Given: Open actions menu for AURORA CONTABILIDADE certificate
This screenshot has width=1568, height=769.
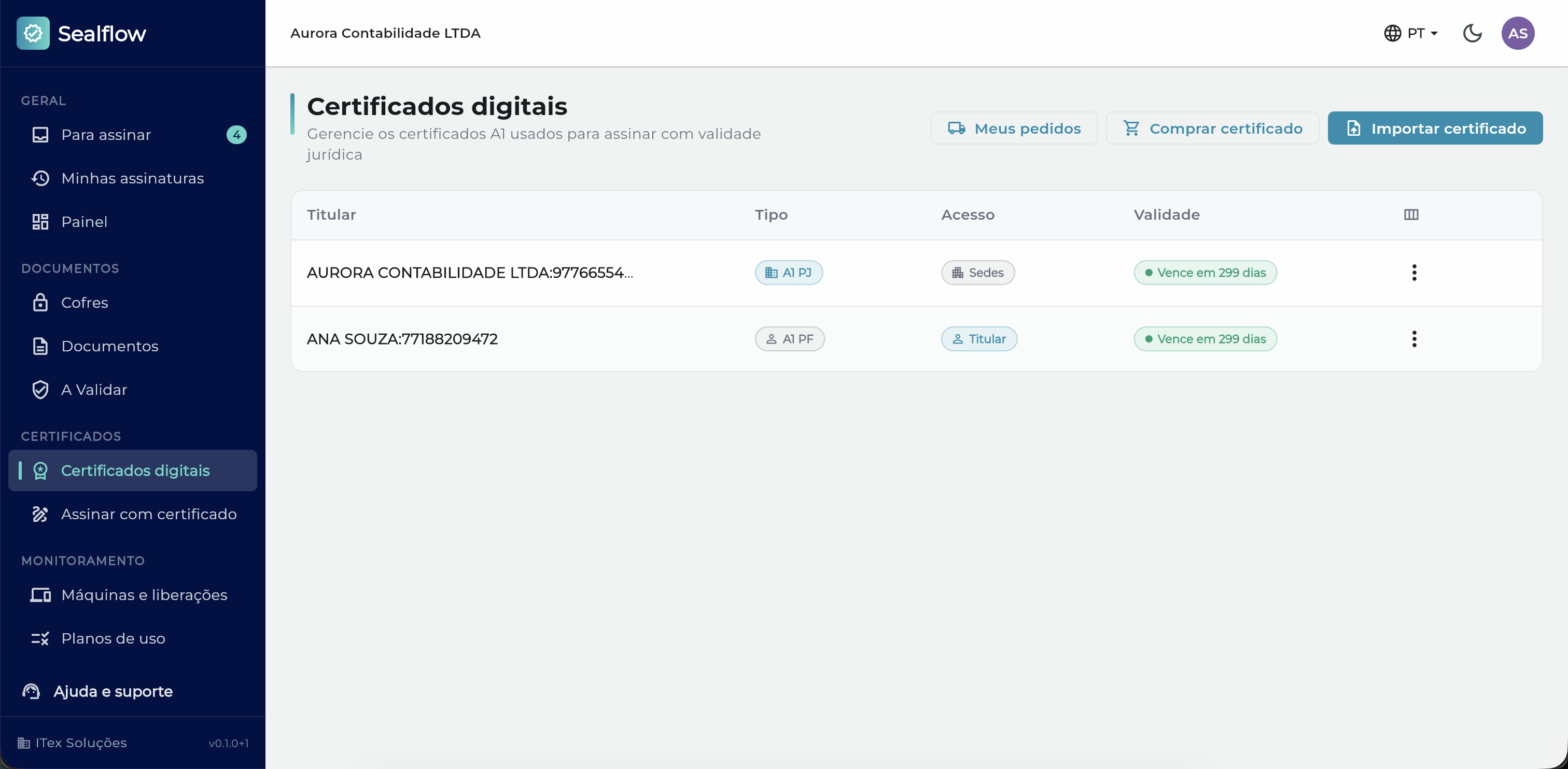Looking at the screenshot, I should pos(1414,272).
